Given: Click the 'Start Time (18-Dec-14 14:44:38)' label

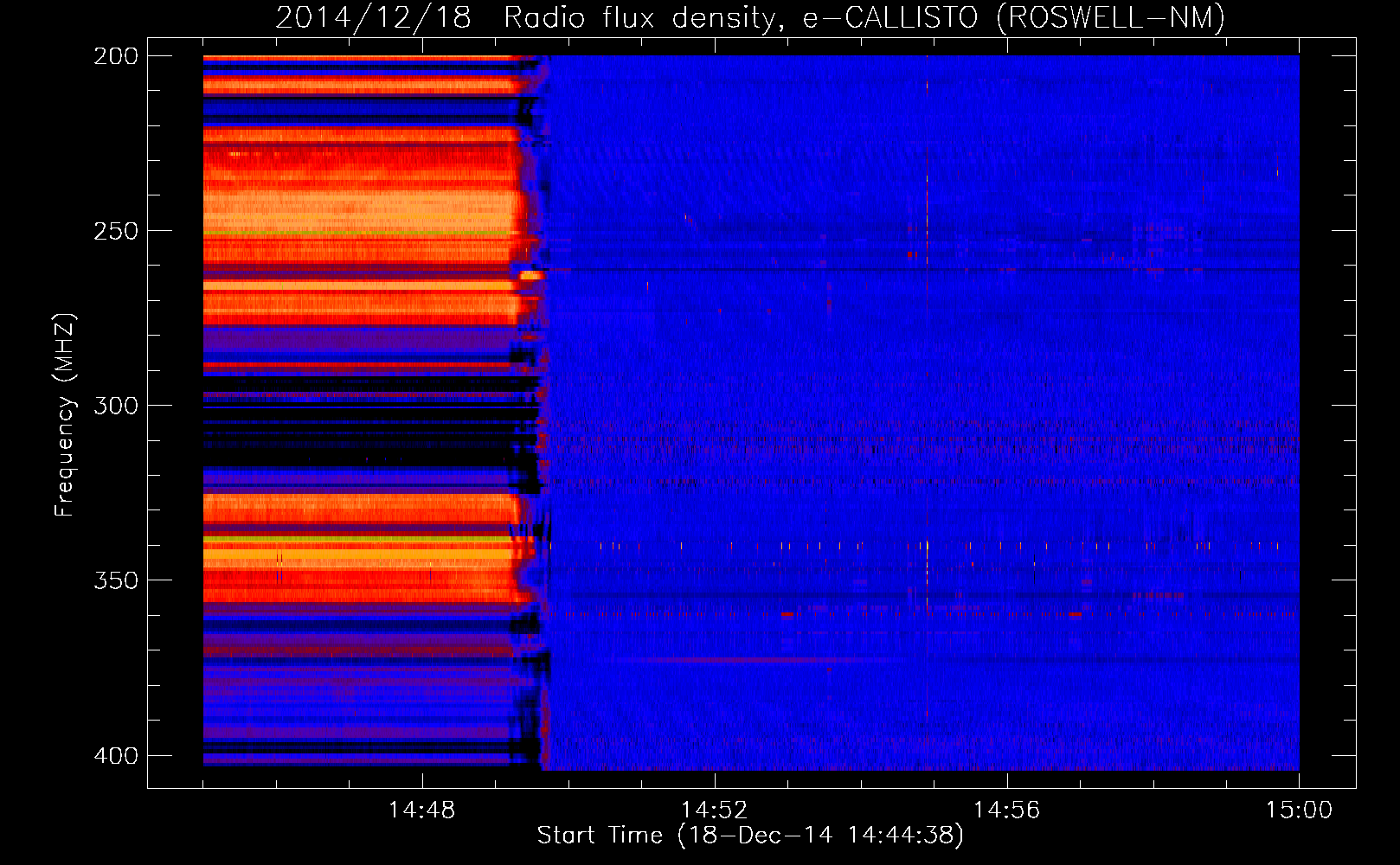Looking at the screenshot, I should (x=750, y=836).
